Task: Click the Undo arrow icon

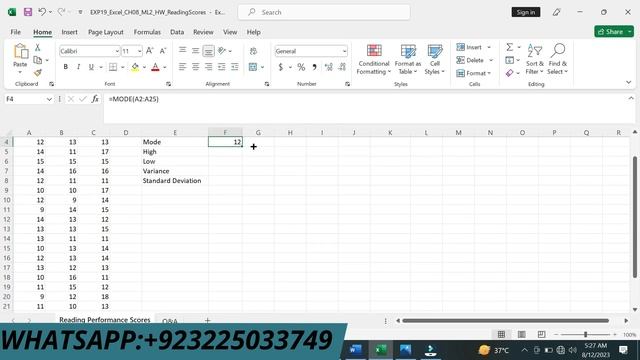Action: (42, 12)
